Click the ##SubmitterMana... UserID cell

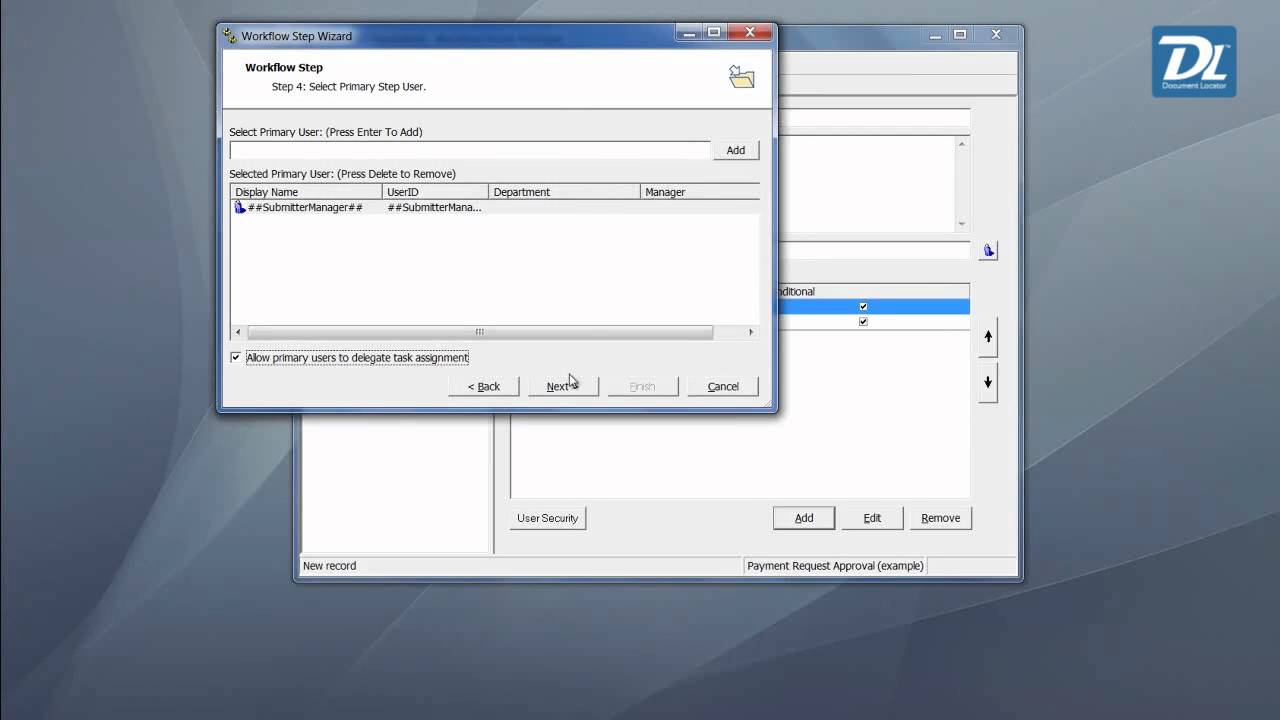coord(434,207)
